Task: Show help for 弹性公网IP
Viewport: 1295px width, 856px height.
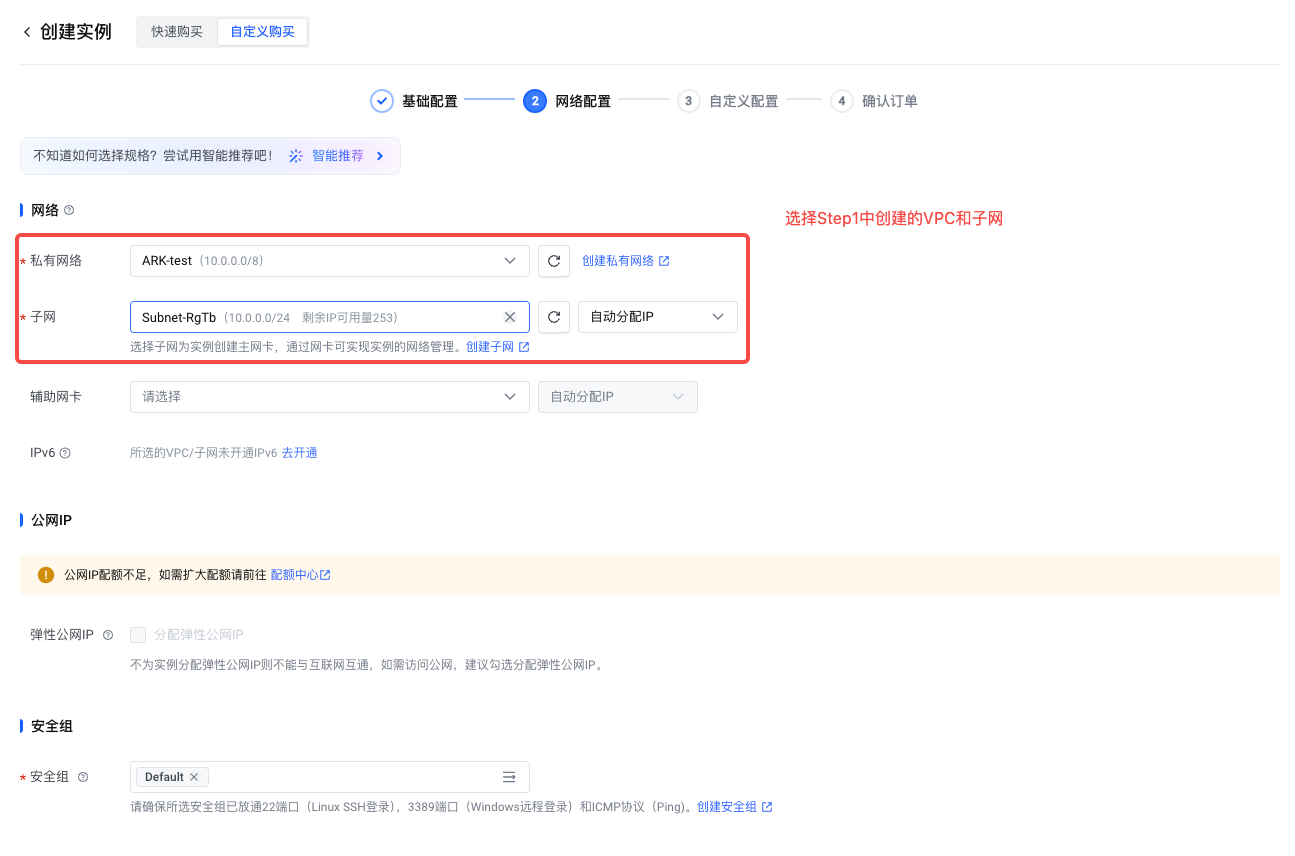Action: tap(108, 635)
